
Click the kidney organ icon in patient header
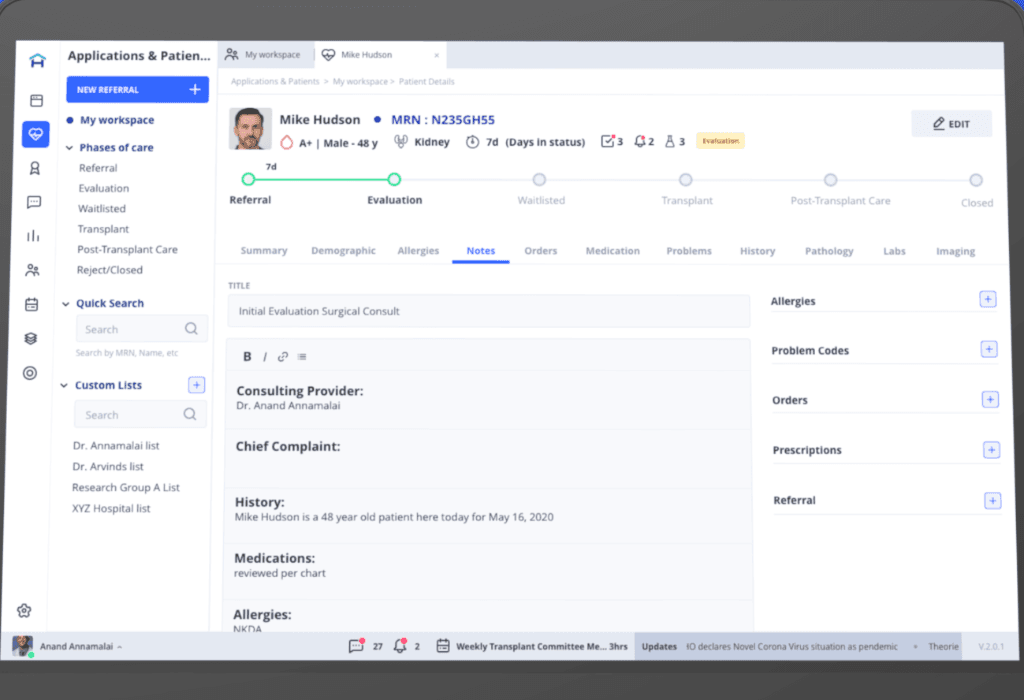point(399,141)
